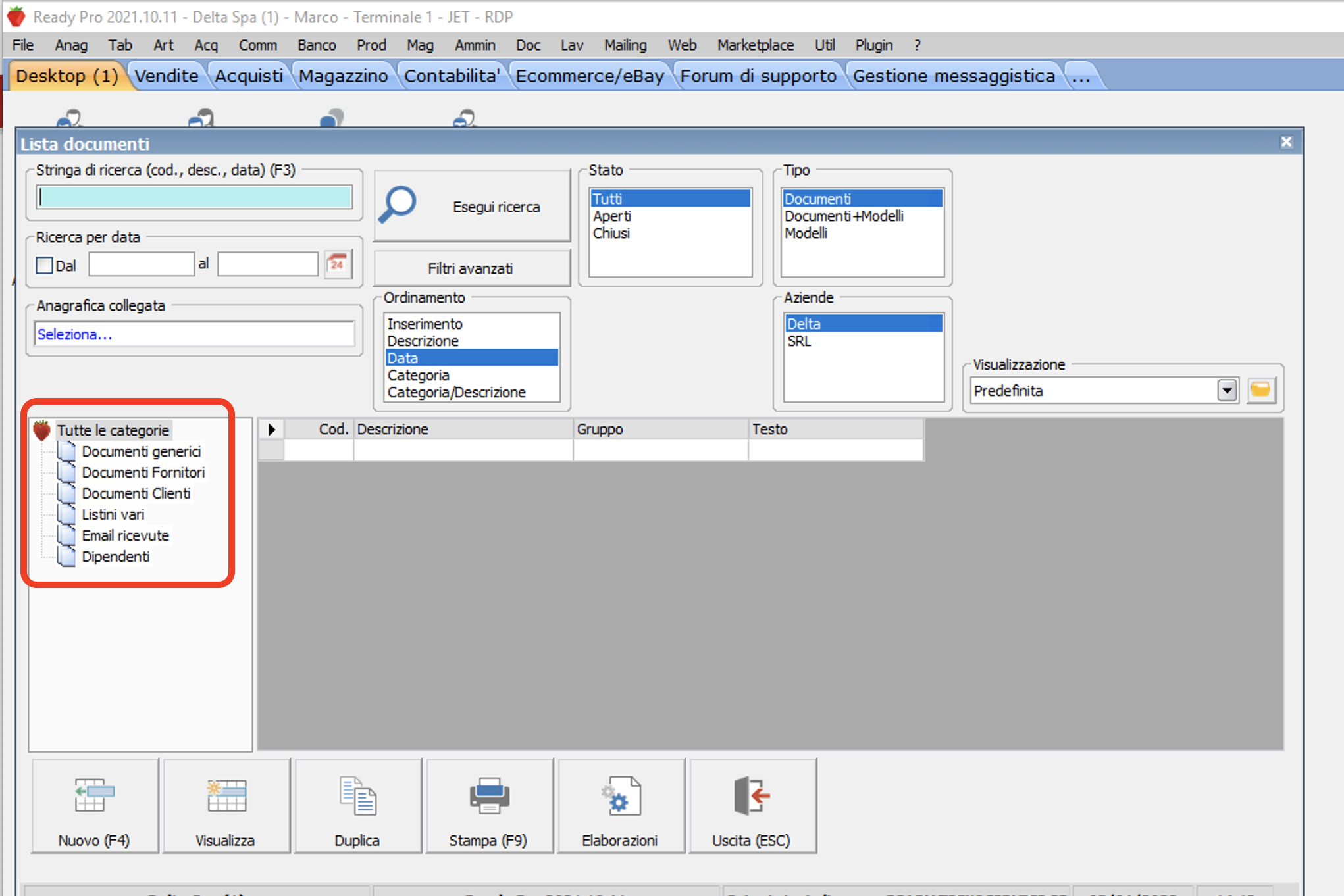The image size is (1344, 896).
Task: Enable the Dal date checkbox
Action: click(44, 265)
